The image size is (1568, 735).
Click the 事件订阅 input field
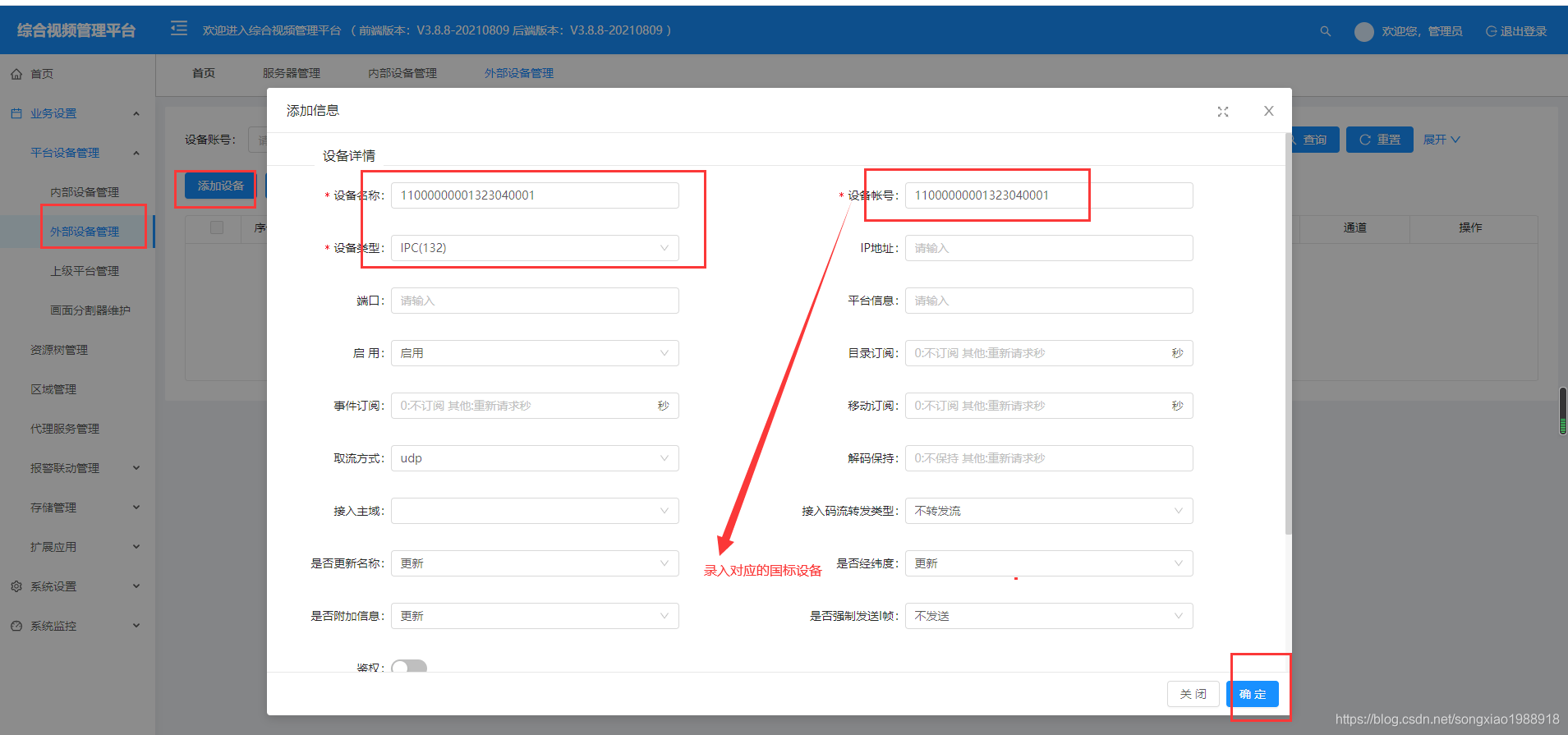(535, 406)
